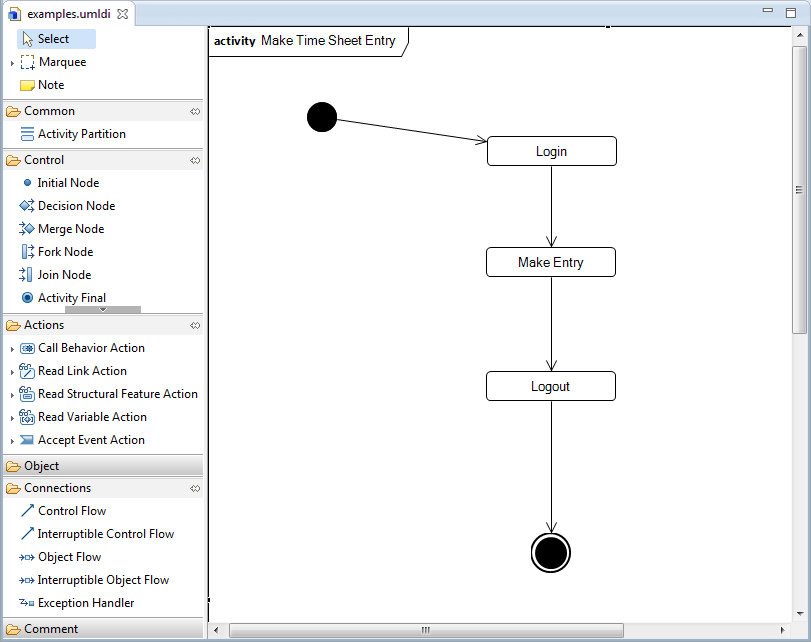Viewport: 811px width, 642px height.
Task: Click the Login action node
Action: 551,151
